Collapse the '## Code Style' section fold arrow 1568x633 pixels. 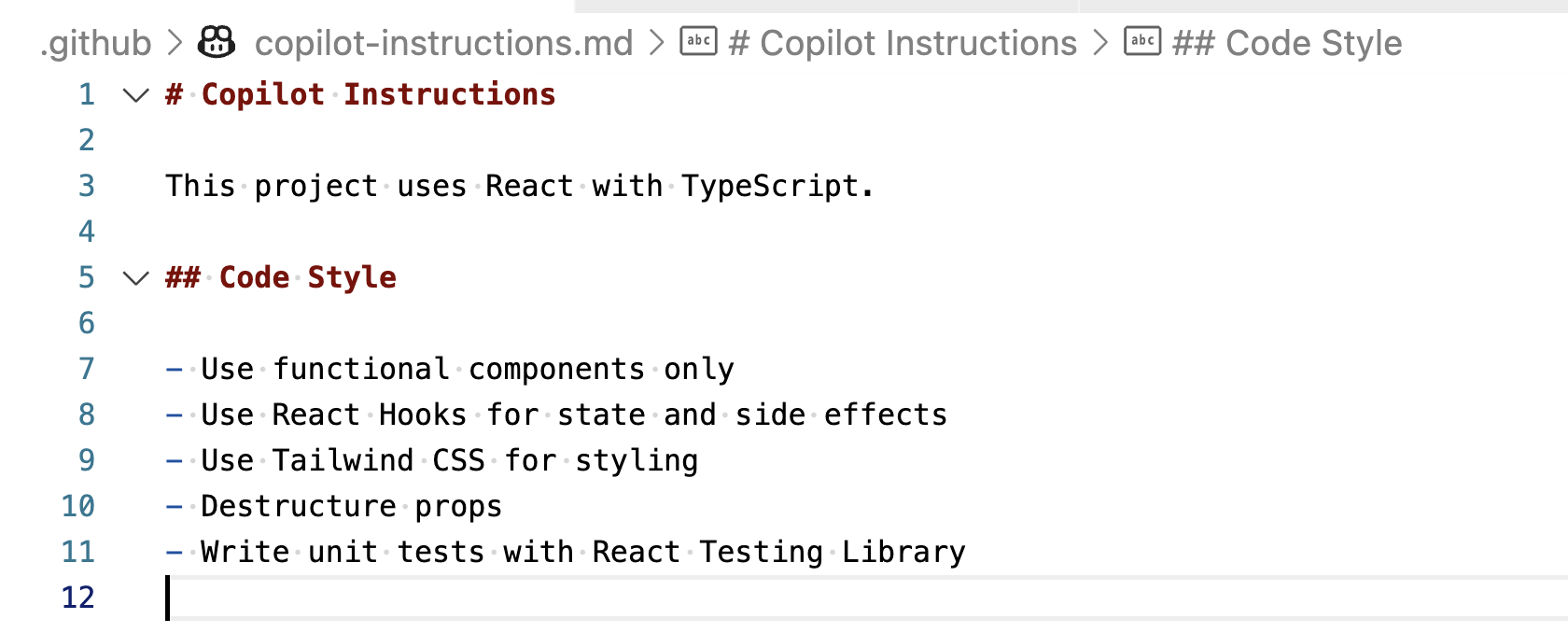tap(136, 277)
